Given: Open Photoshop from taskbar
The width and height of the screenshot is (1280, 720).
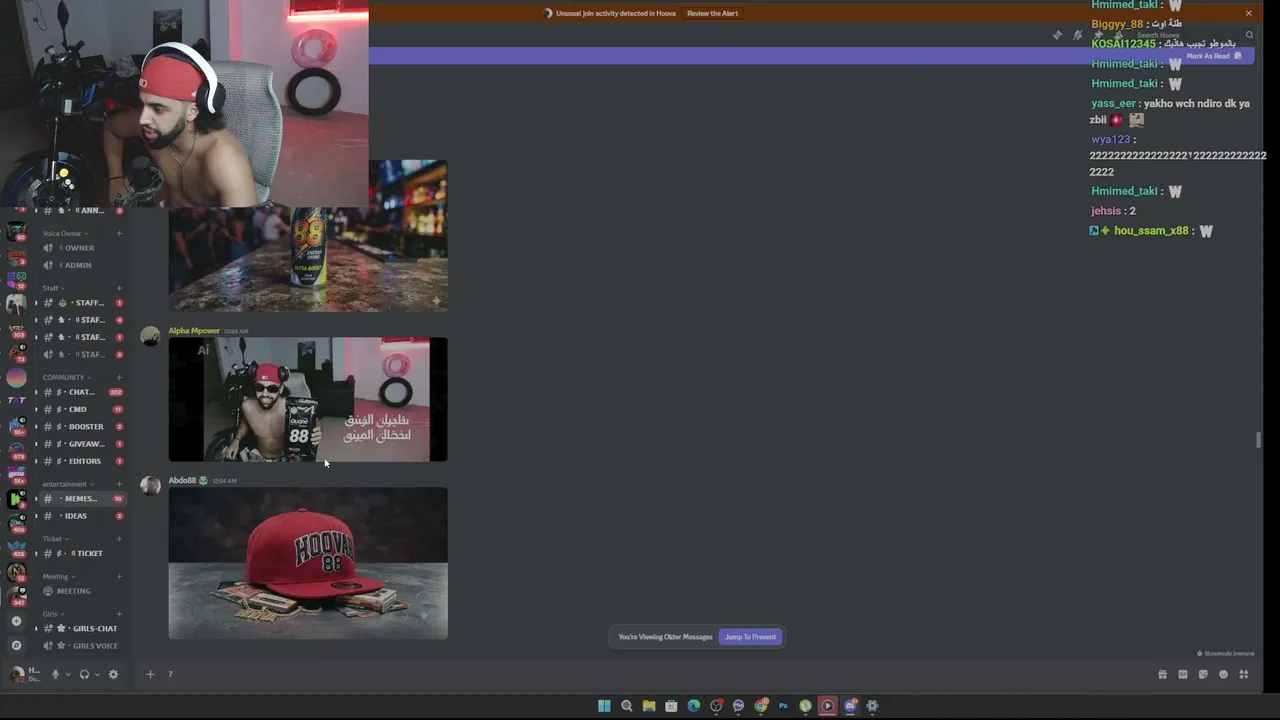Looking at the screenshot, I should tap(783, 706).
